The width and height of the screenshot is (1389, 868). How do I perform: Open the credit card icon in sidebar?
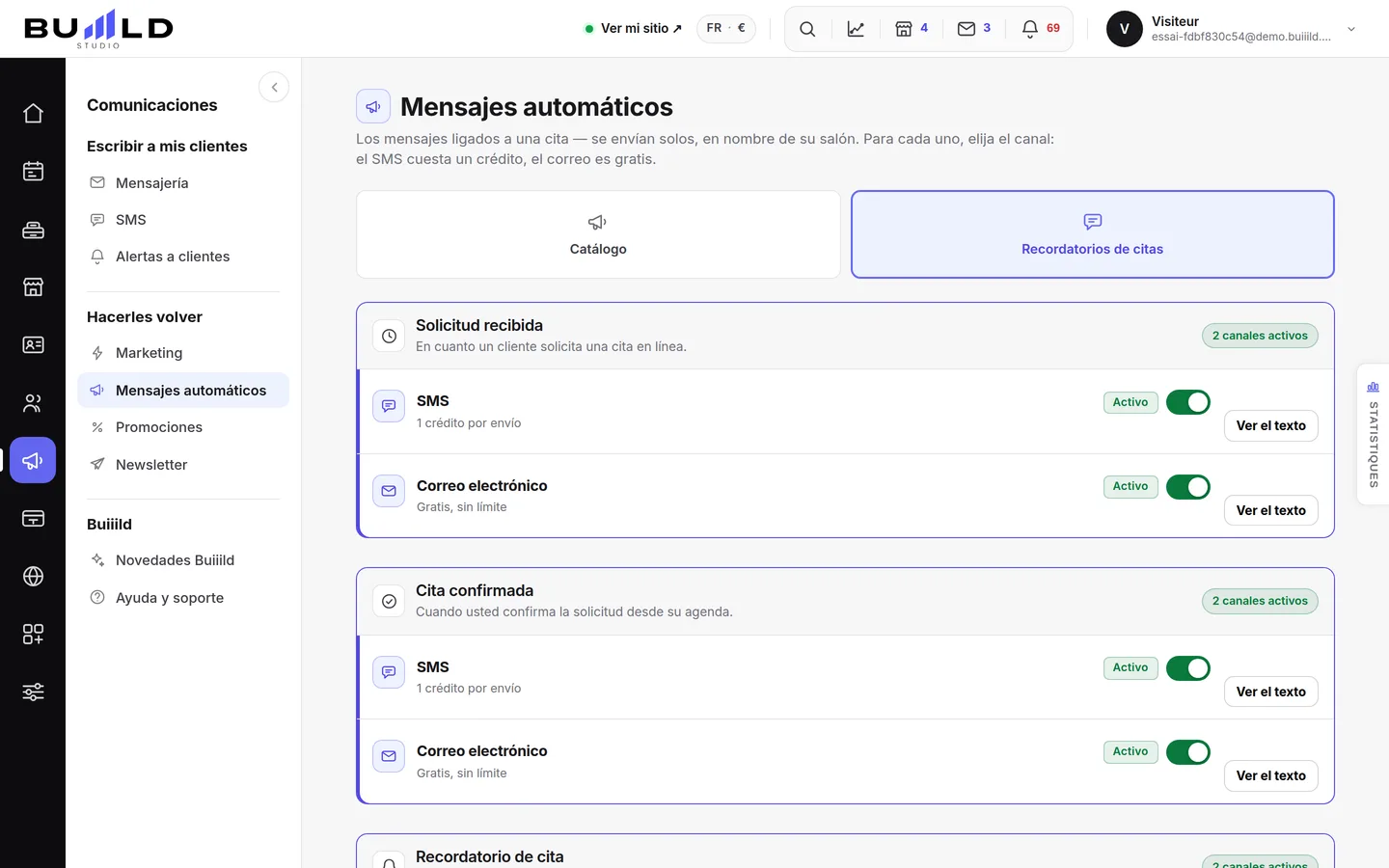click(x=33, y=519)
